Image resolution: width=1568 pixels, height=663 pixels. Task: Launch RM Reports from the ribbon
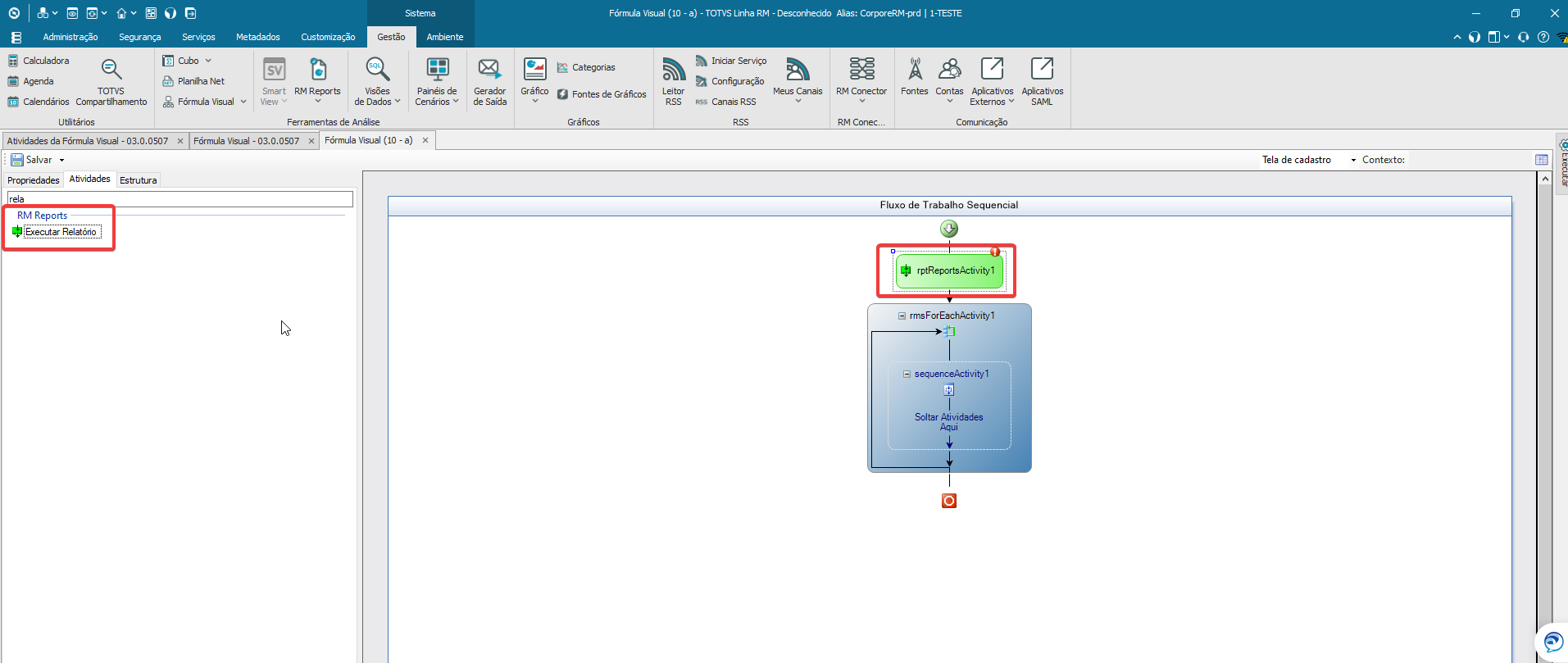pyautogui.click(x=317, y=80)
